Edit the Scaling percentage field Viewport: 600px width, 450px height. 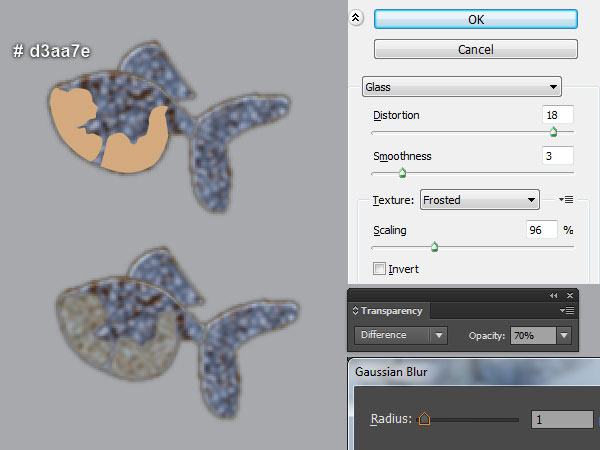click(541, 230)
